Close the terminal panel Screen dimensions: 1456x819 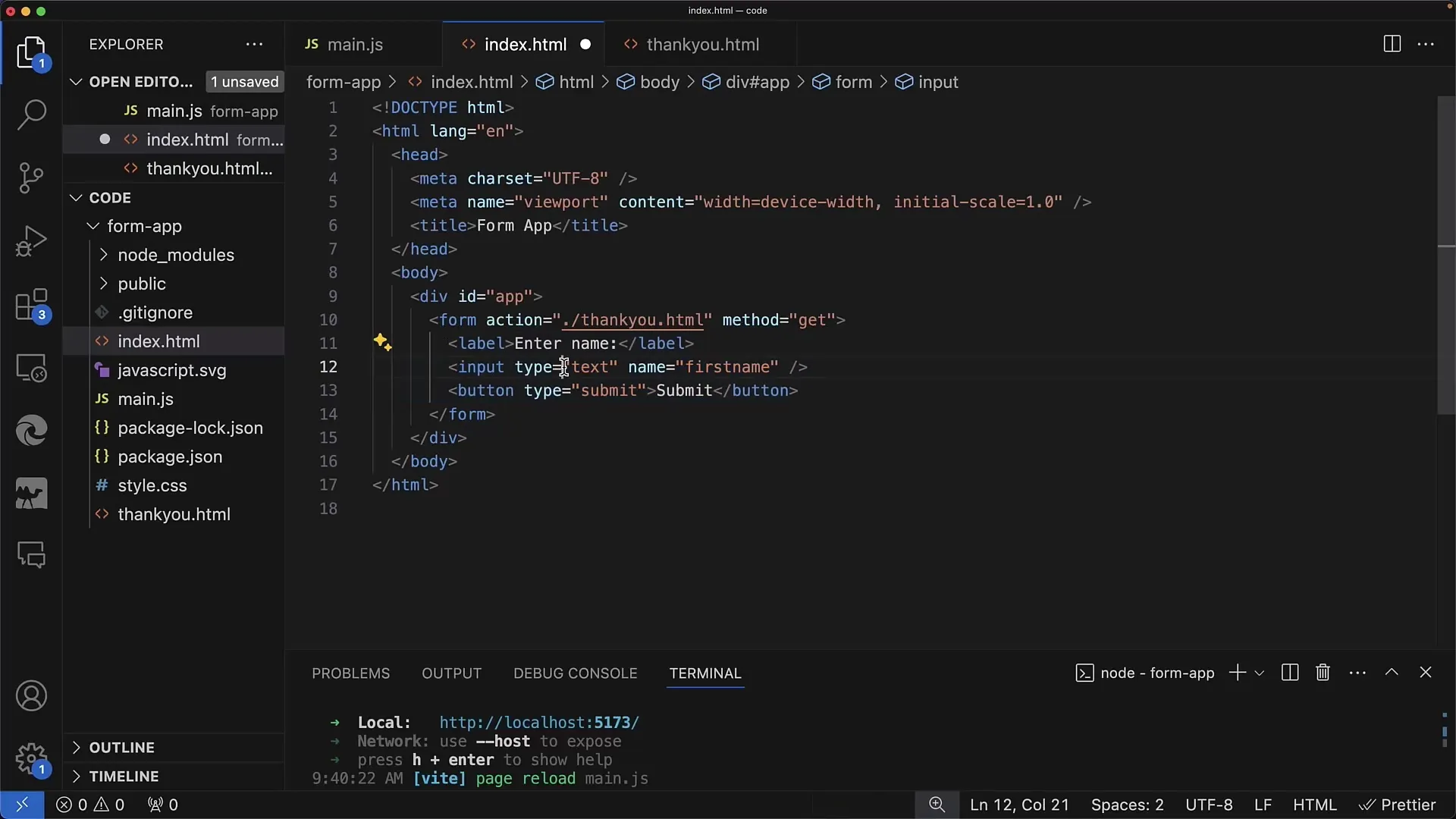coord(1426,673)
